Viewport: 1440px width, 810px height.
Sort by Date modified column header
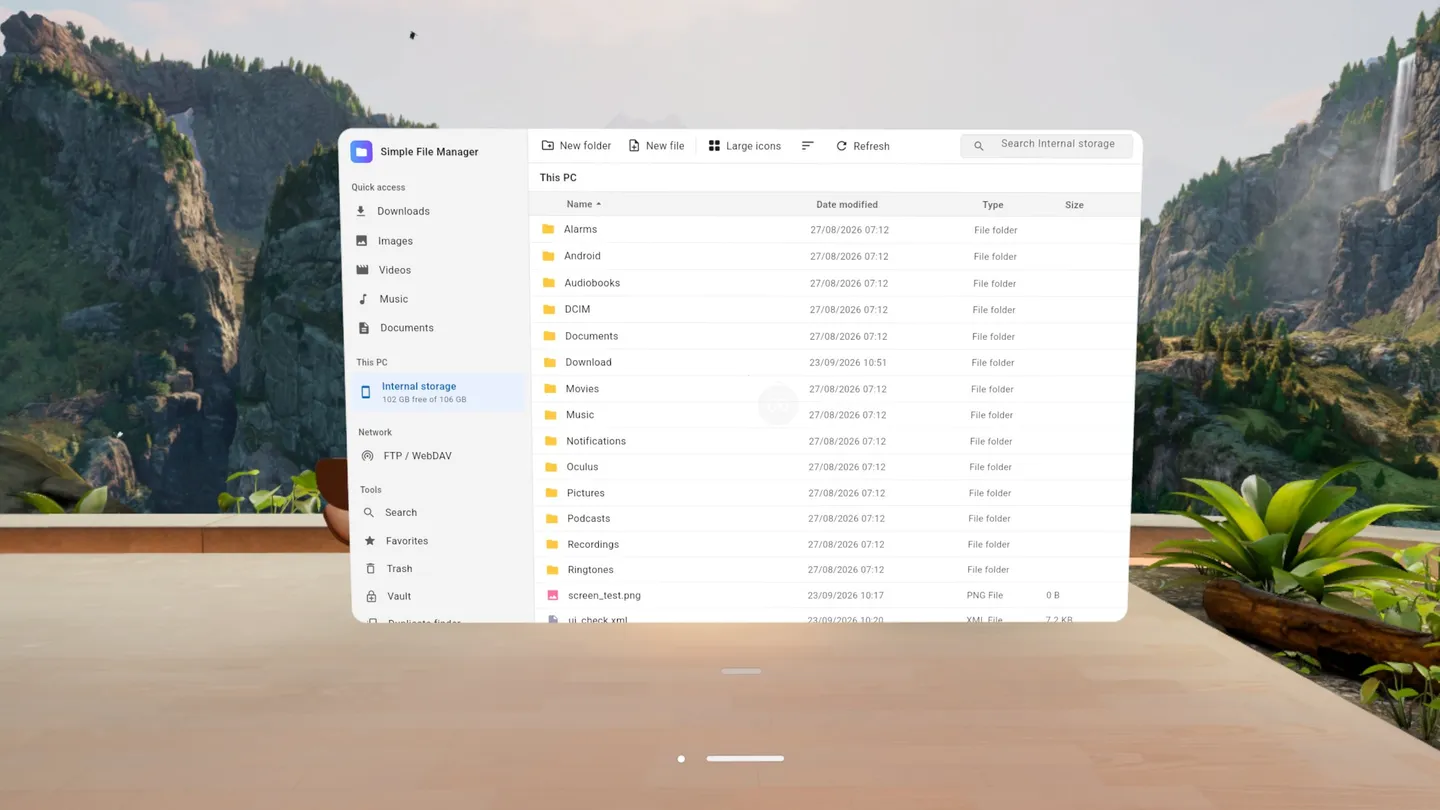[x=847, y=205]
